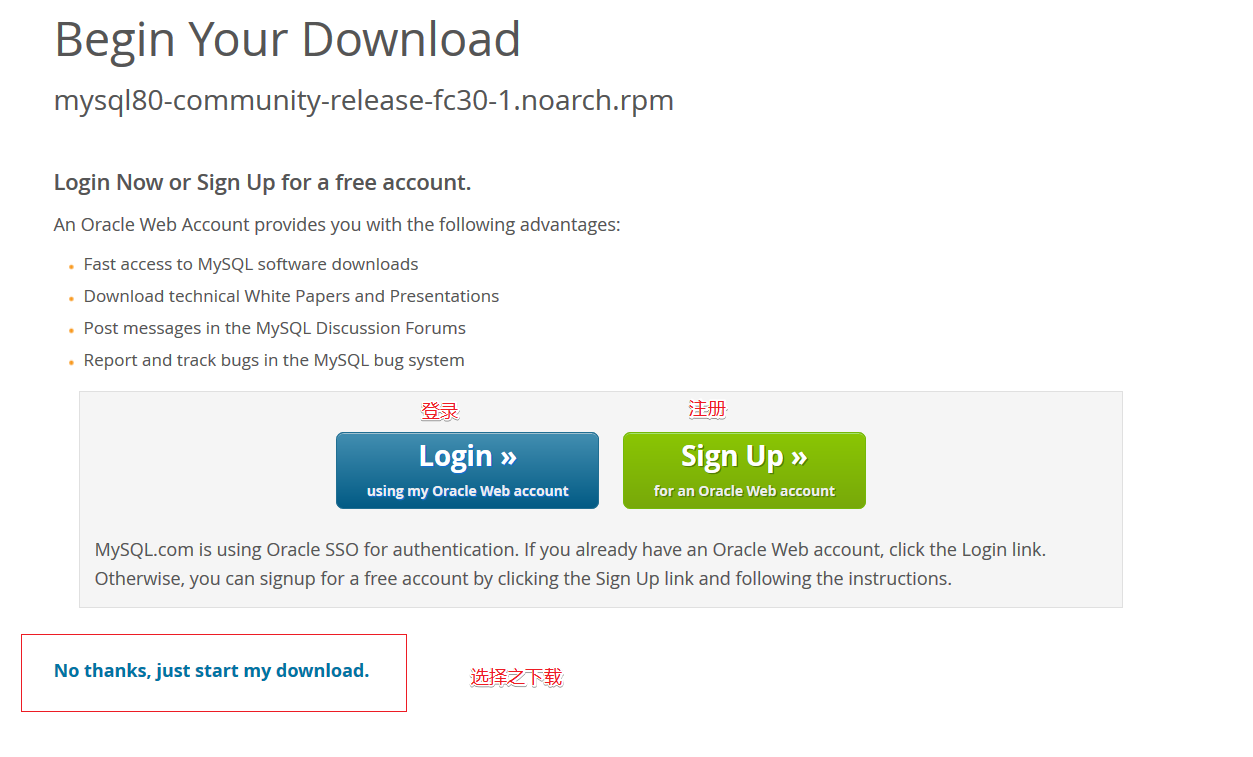Click the 'Fast access to MySQL software downloads' item
Viewport: 1253px width, 757px height.
point(251,265)
